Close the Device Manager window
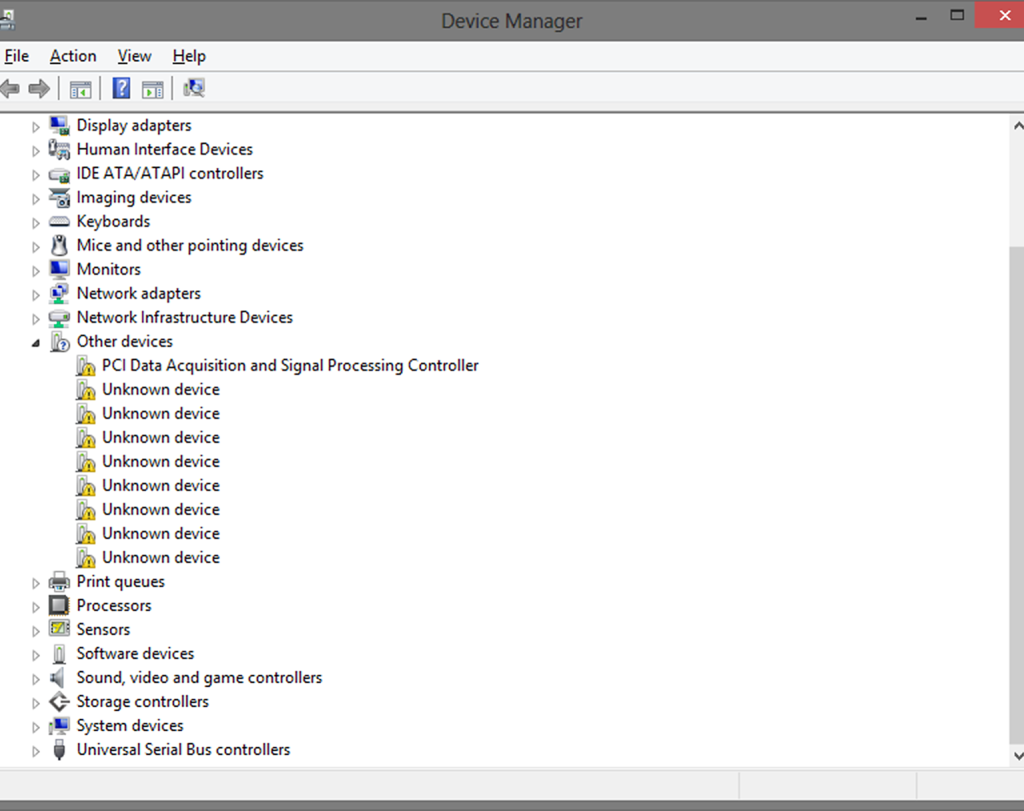 [x=1002, y=16]
